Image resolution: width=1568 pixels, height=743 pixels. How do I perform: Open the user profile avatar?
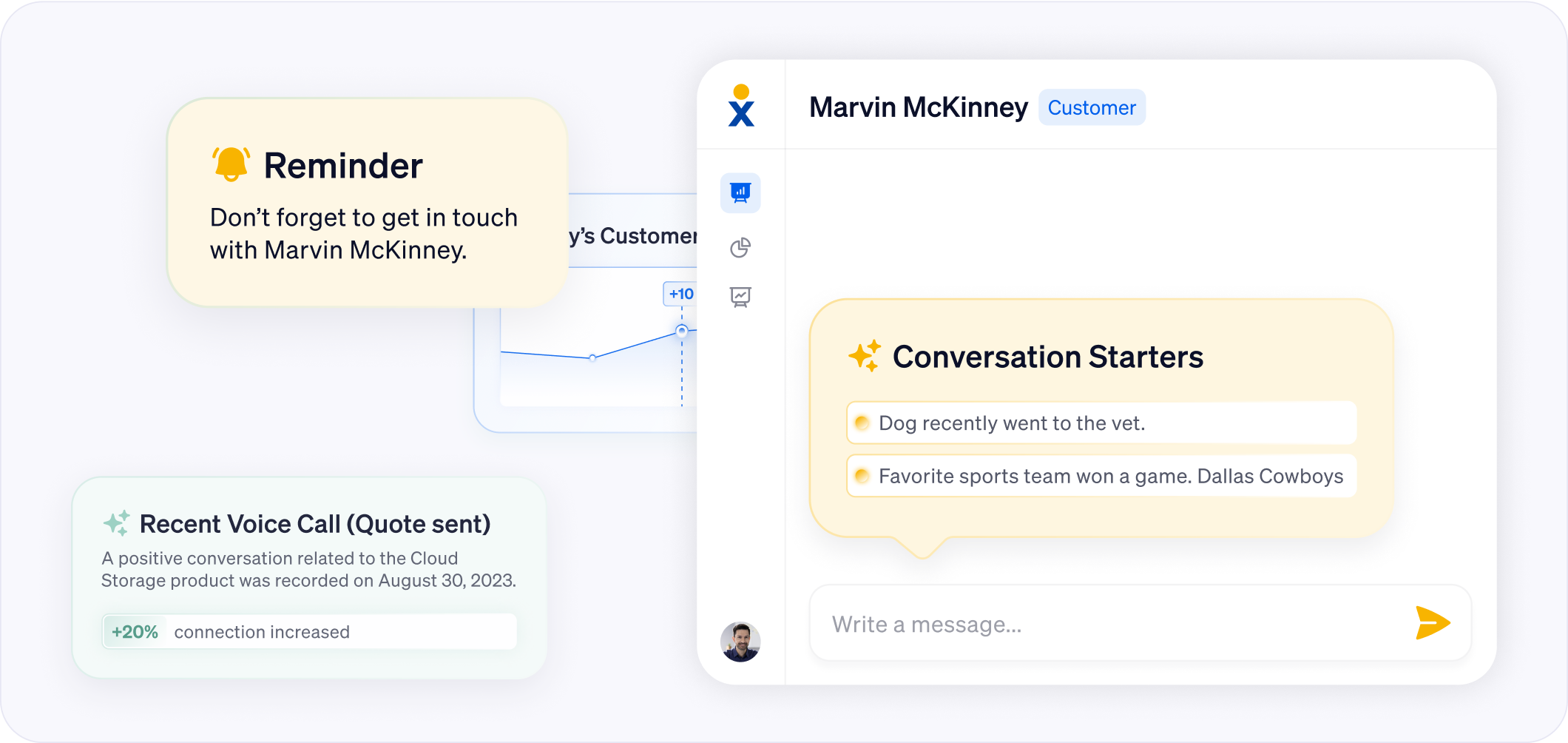(x=740, y=642)
